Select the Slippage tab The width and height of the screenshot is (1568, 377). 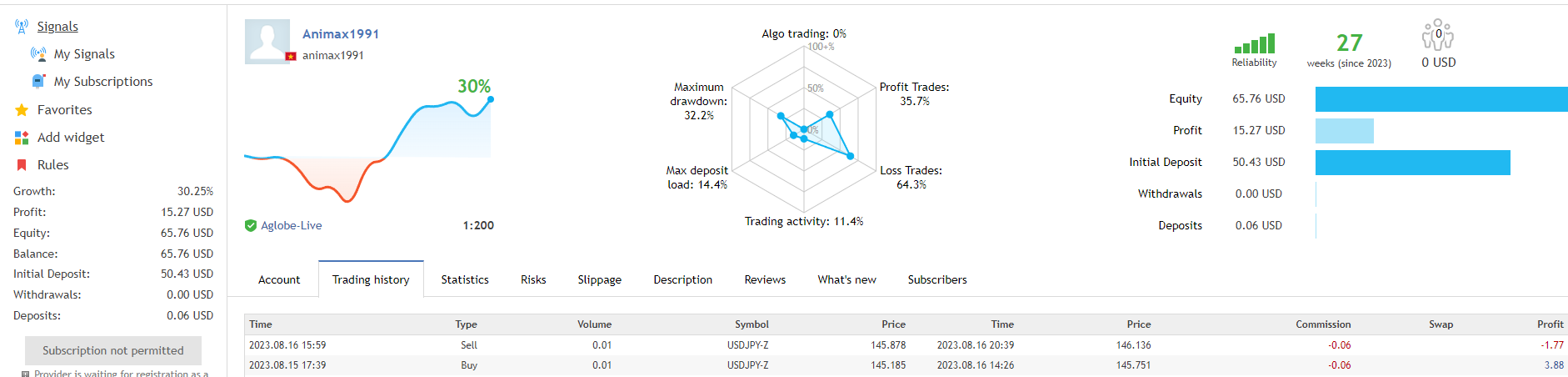[600, 279]
